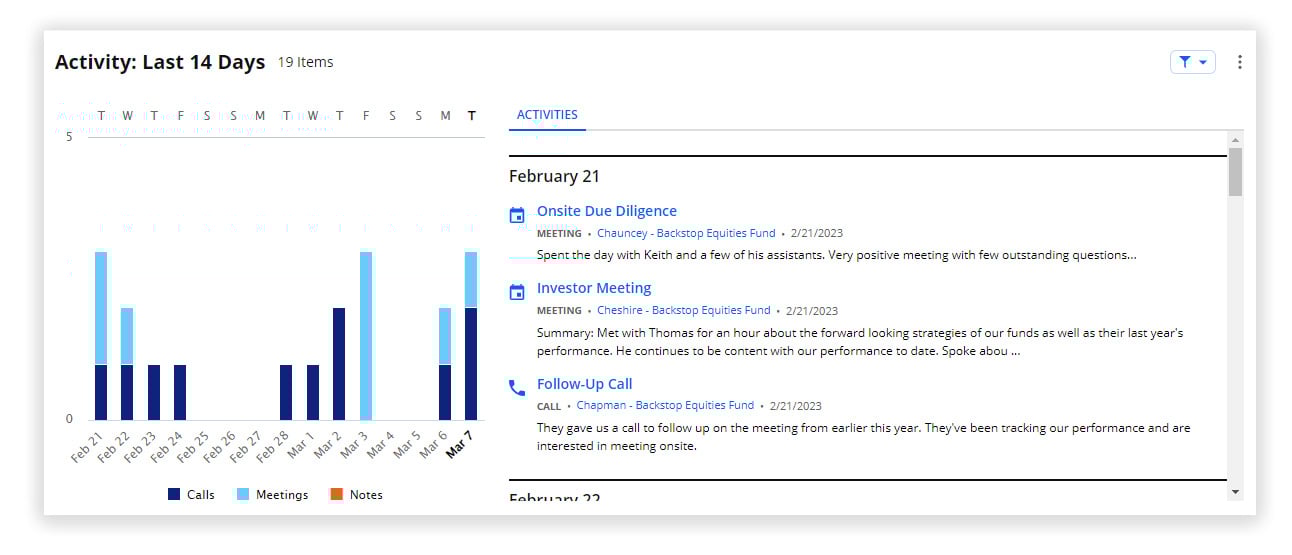
Task: Click the Feb 21 meetings bar segment
Action: (101, 308)
